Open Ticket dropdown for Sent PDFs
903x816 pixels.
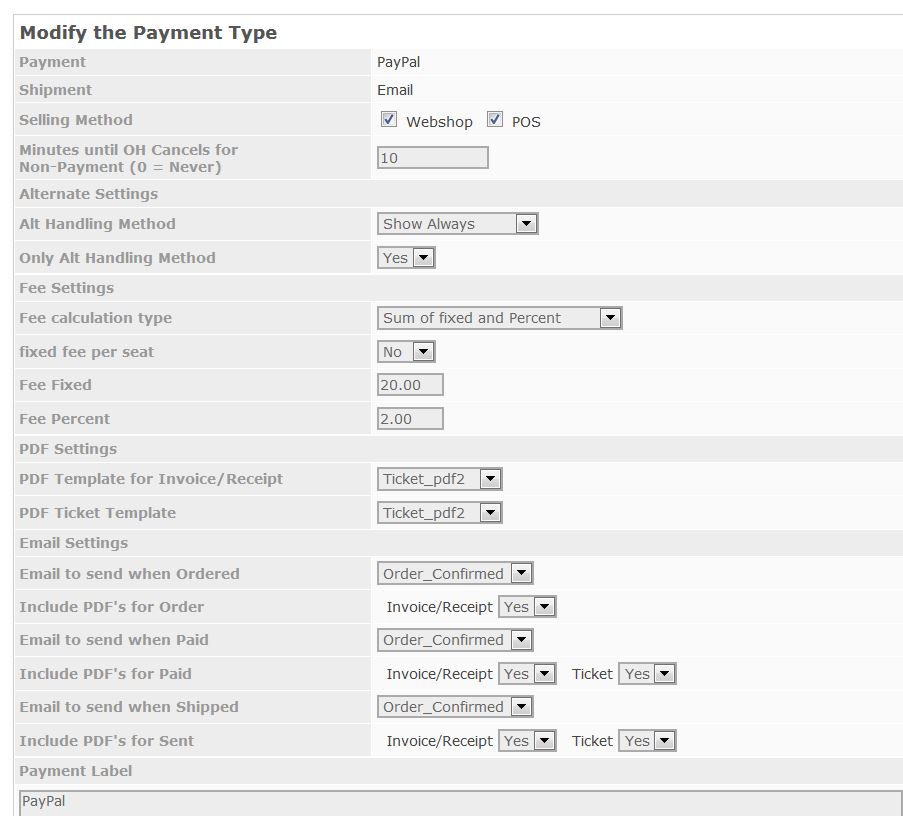pos(647,741)
